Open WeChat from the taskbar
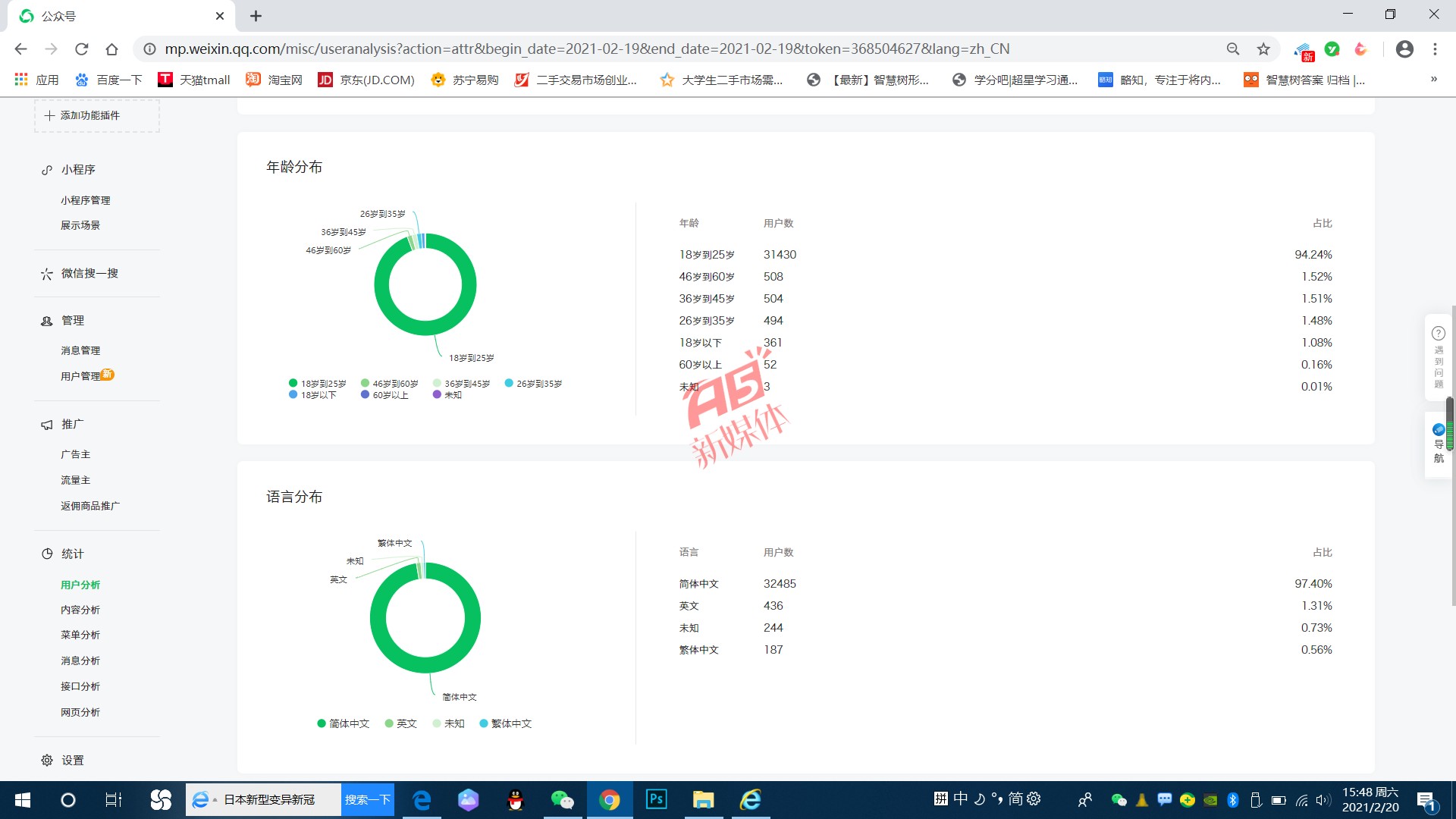Image resolution: width=1456 pixels, height=819 pixels. point(562,800)
